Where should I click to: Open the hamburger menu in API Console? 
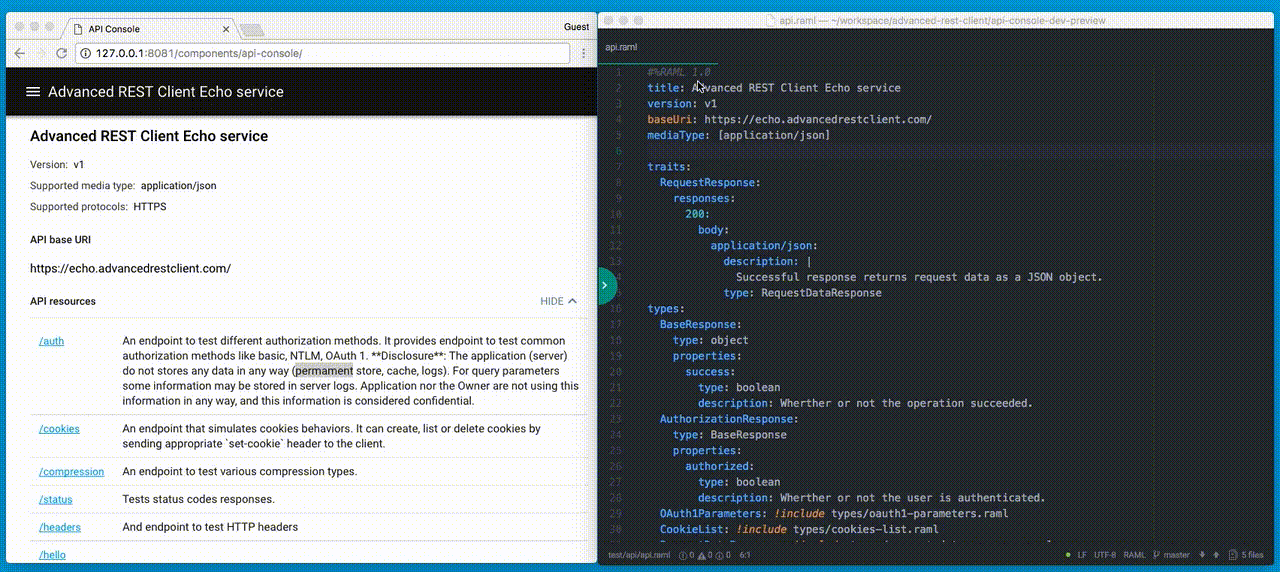point(33,91)
